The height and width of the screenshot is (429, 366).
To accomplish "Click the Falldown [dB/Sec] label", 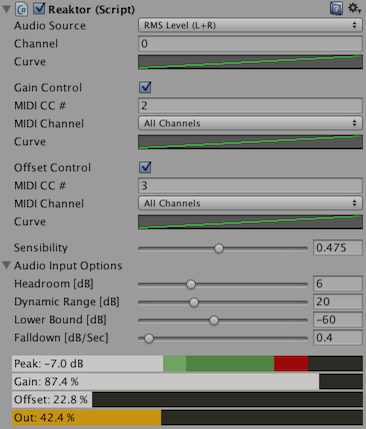I will 61,338.
